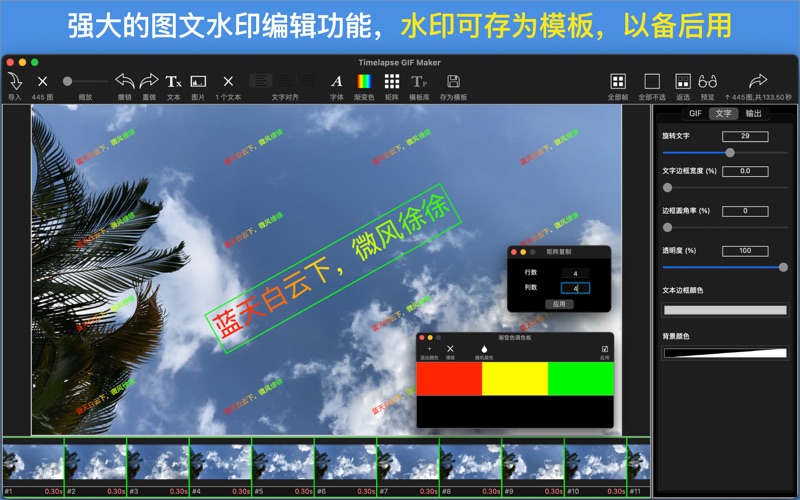This screenshot has width=800, height=500.
Task: Click 添加颜色 plus in gradient palette
Action: click(x=429, y=349)
